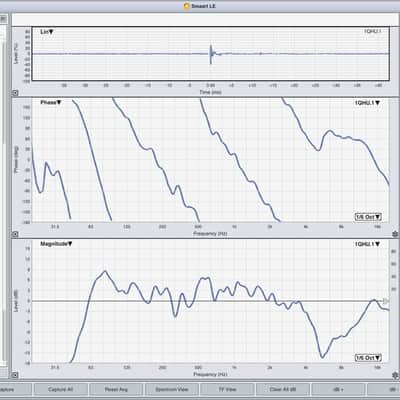The image size is (400, 400).
Task: Click the Clear All dB button
Action: 283,389
